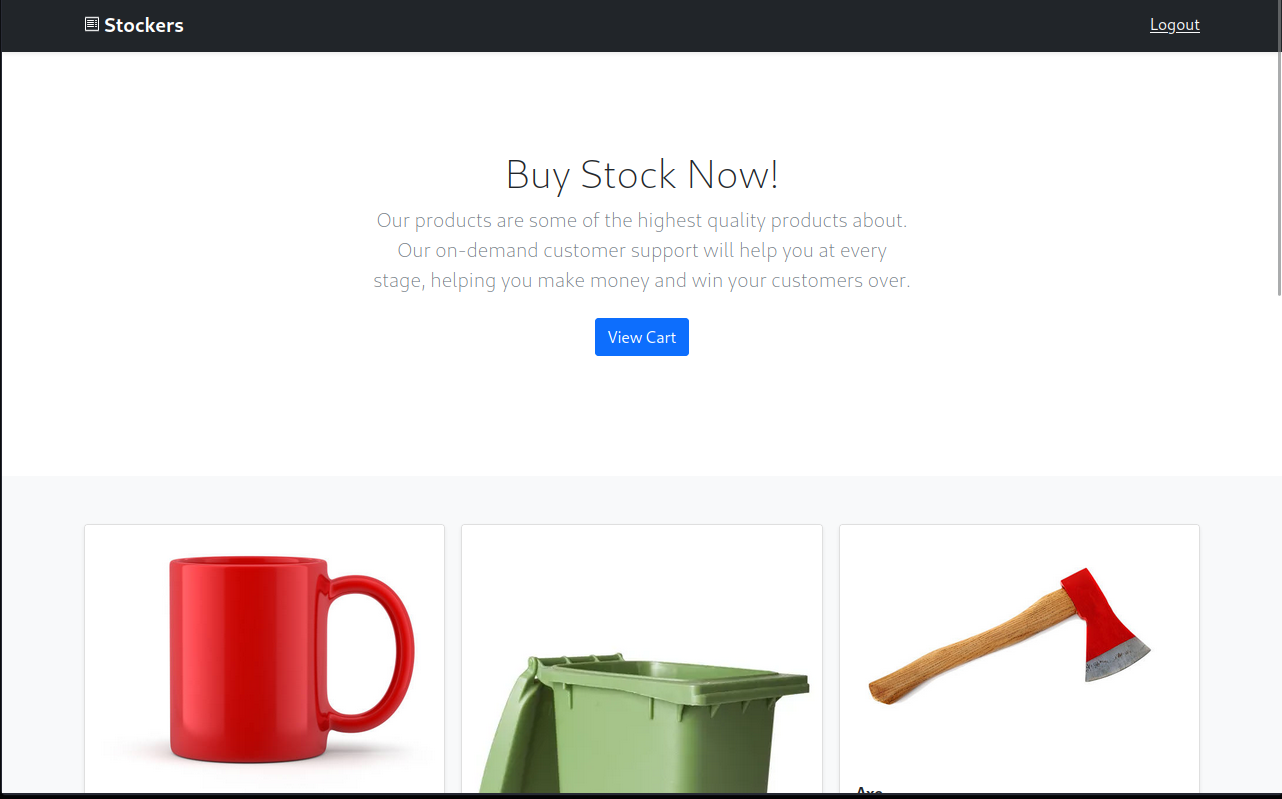Select the red mug product image
This screenshot has width=1282, height=799.
click(x=265, y=659)
